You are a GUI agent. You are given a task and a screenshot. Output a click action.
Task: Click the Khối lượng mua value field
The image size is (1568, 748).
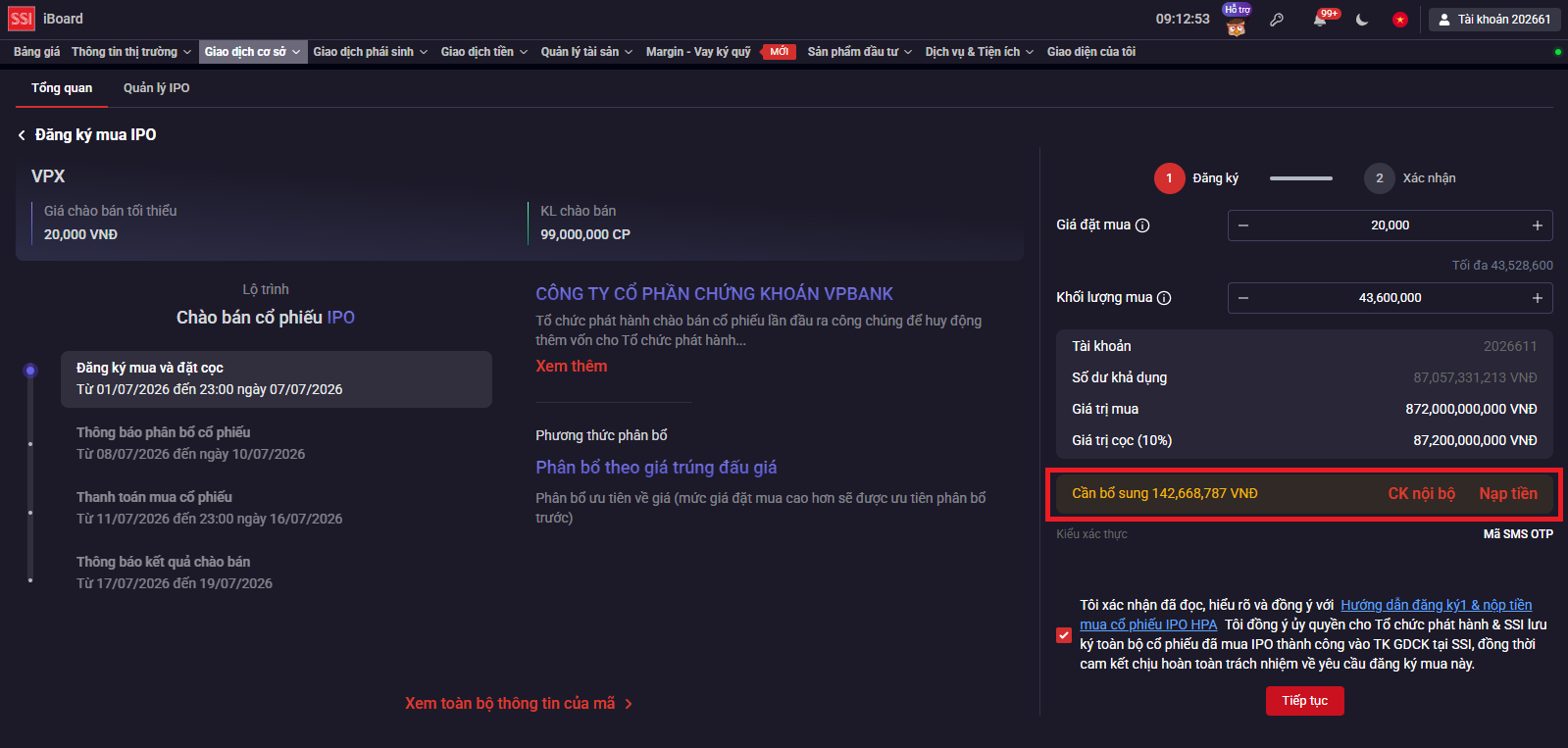tap(1391, 298)
